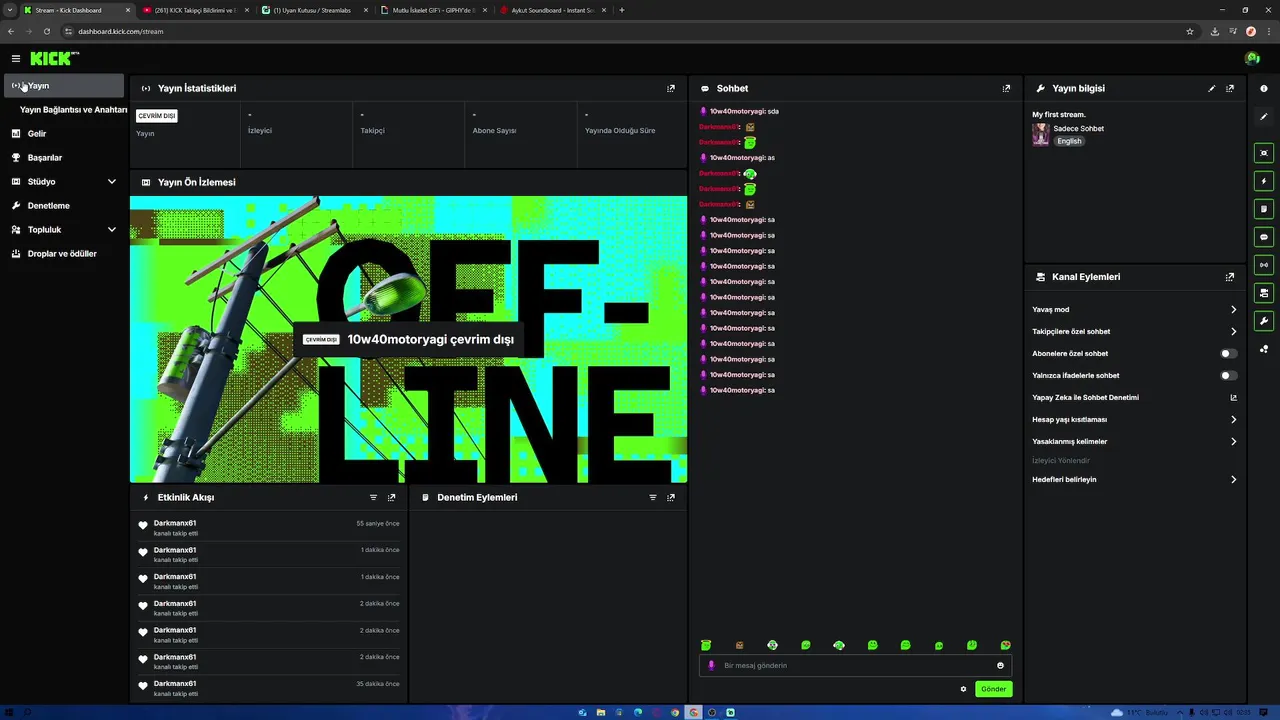The width and height of the screenshot is (1280, 720).
Task: Open Hesap yaşı kısıtlaması settings
Action: (1135, 420)
